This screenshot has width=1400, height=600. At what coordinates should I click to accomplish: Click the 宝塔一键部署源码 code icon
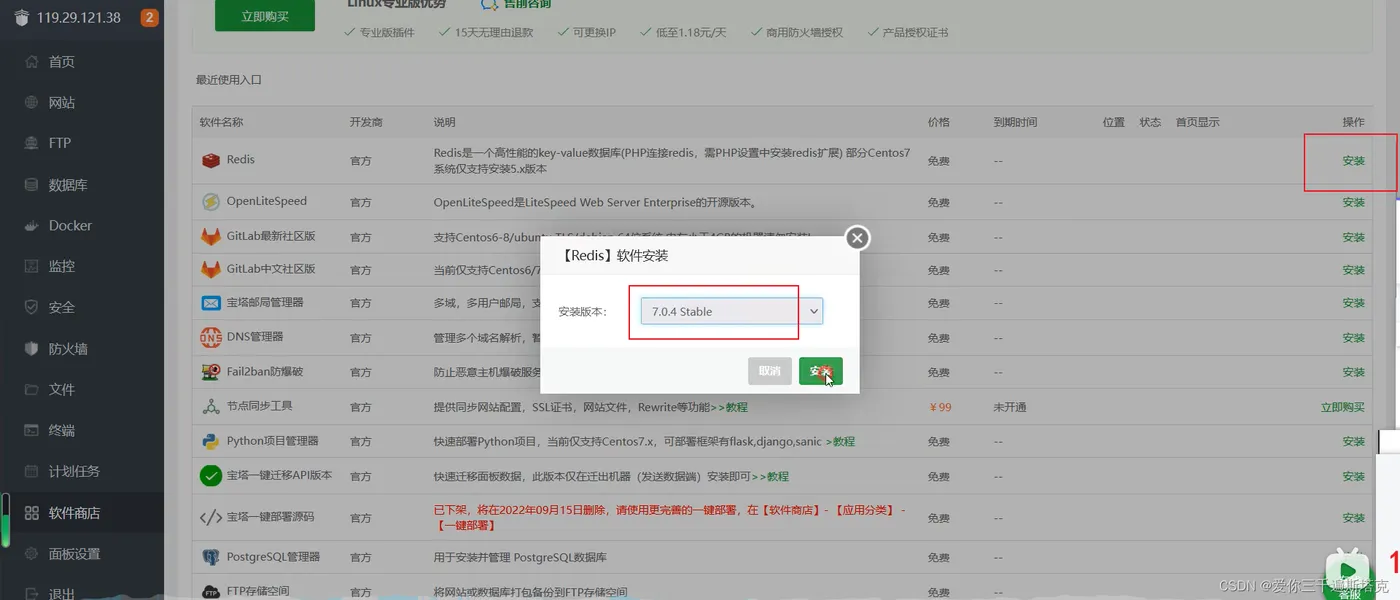coord(210,518)
